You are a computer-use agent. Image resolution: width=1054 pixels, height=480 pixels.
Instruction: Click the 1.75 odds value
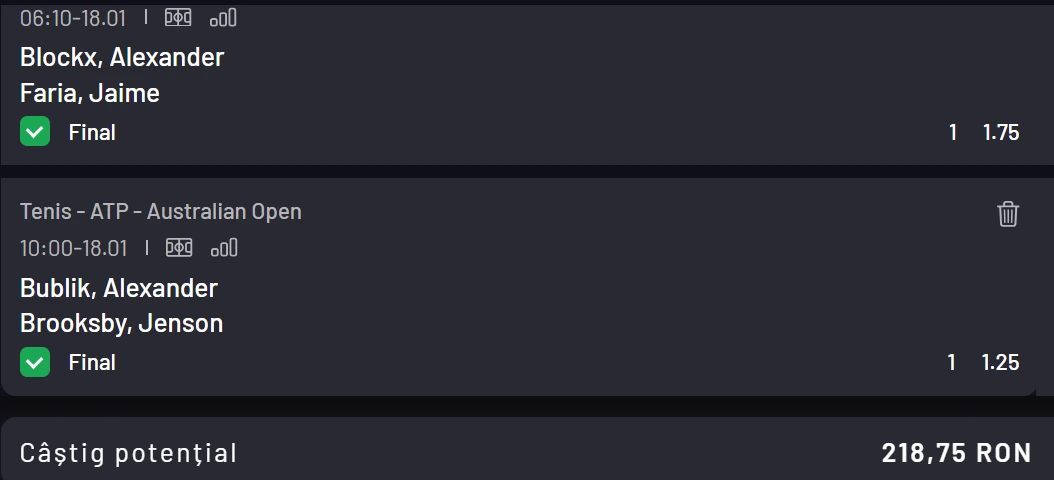(x=1000, y=133)
